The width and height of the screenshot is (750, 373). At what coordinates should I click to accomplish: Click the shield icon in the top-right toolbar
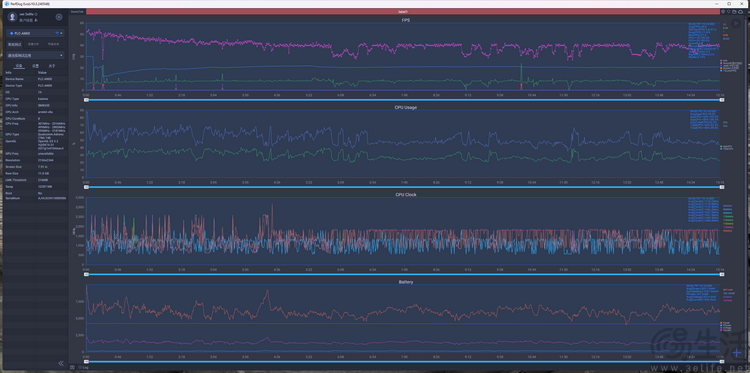click(x=723, y=11)
